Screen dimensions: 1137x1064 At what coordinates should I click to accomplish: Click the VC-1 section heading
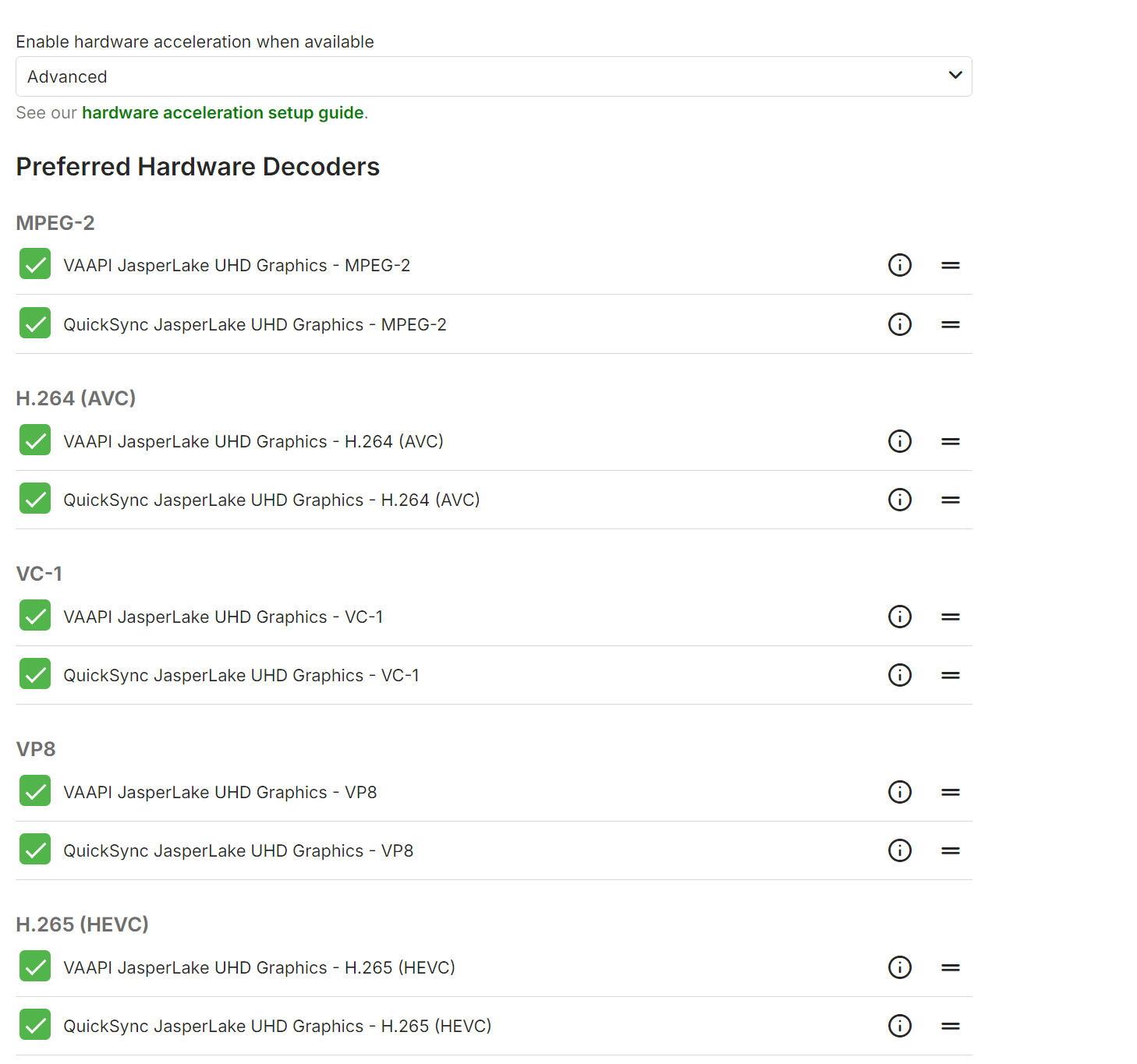39,574
